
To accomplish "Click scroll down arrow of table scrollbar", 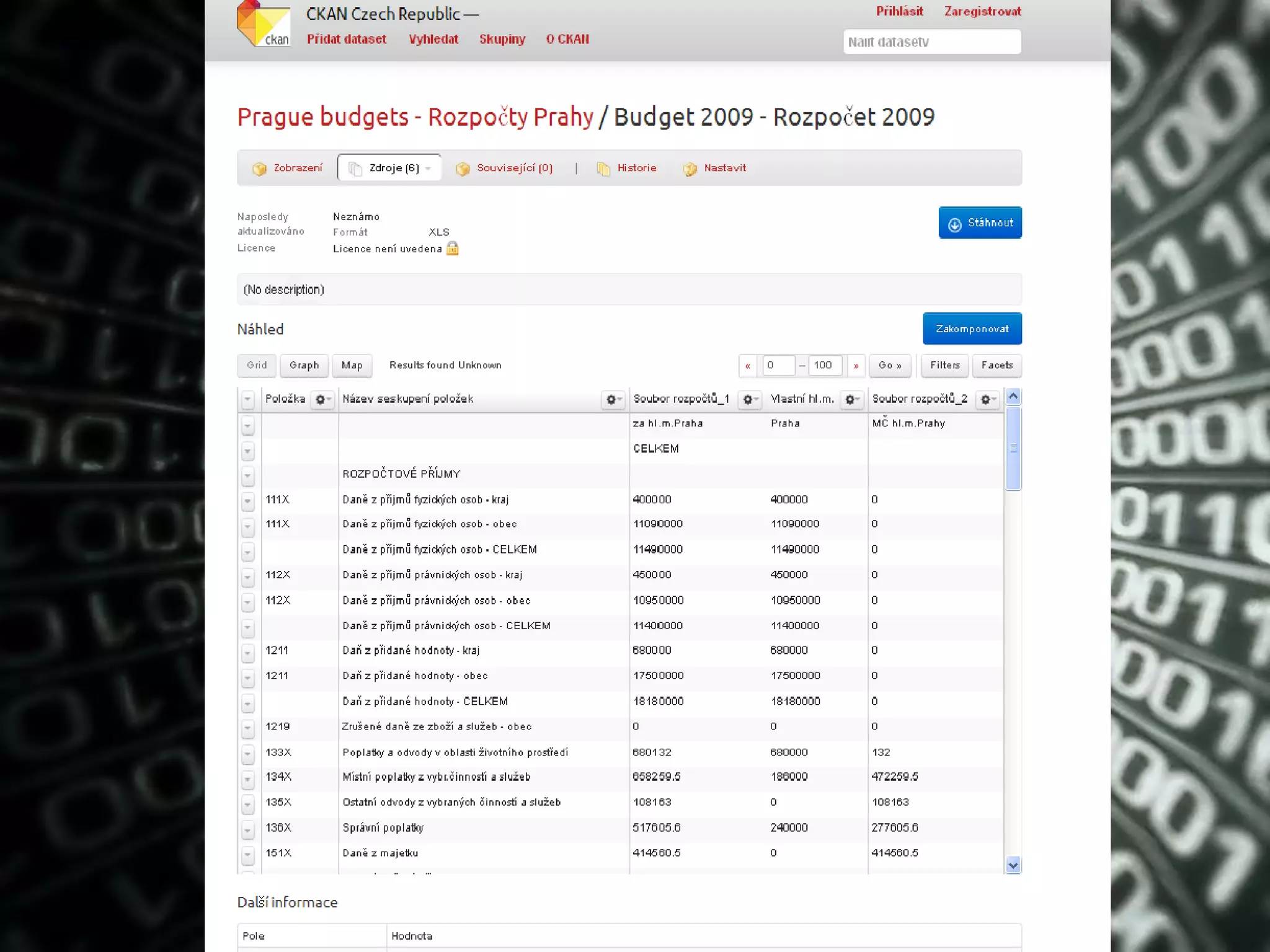I will point(1013,865).
